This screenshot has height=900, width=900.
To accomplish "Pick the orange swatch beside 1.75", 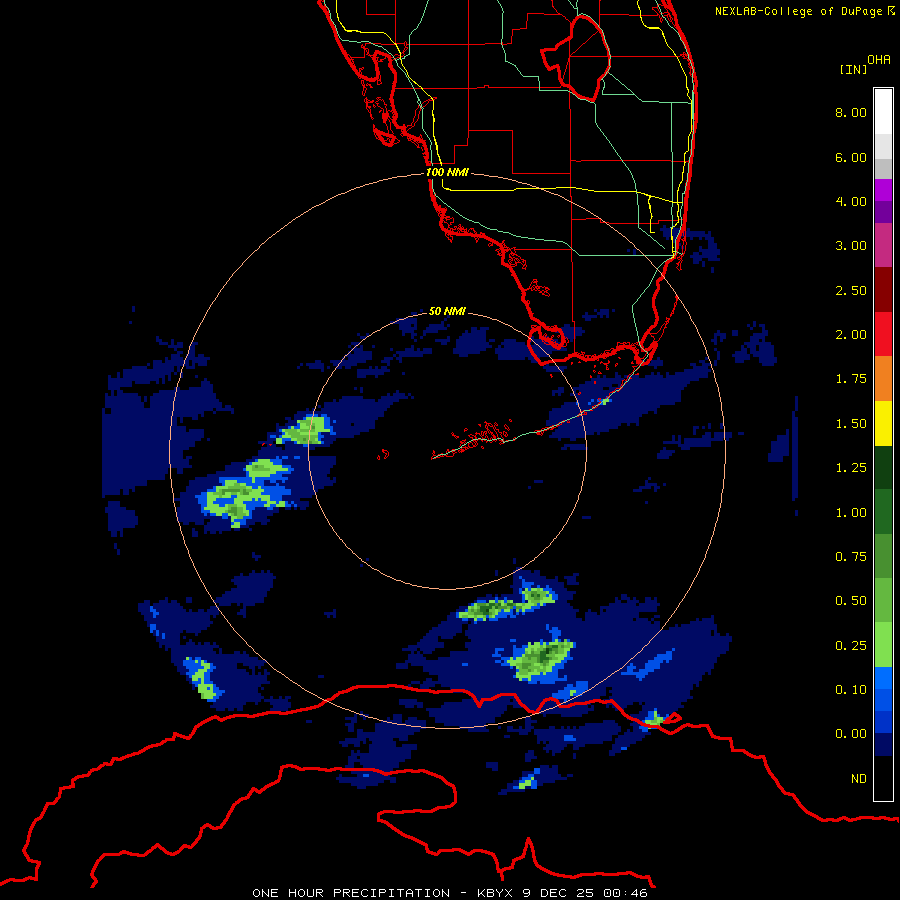I will 883,379.
